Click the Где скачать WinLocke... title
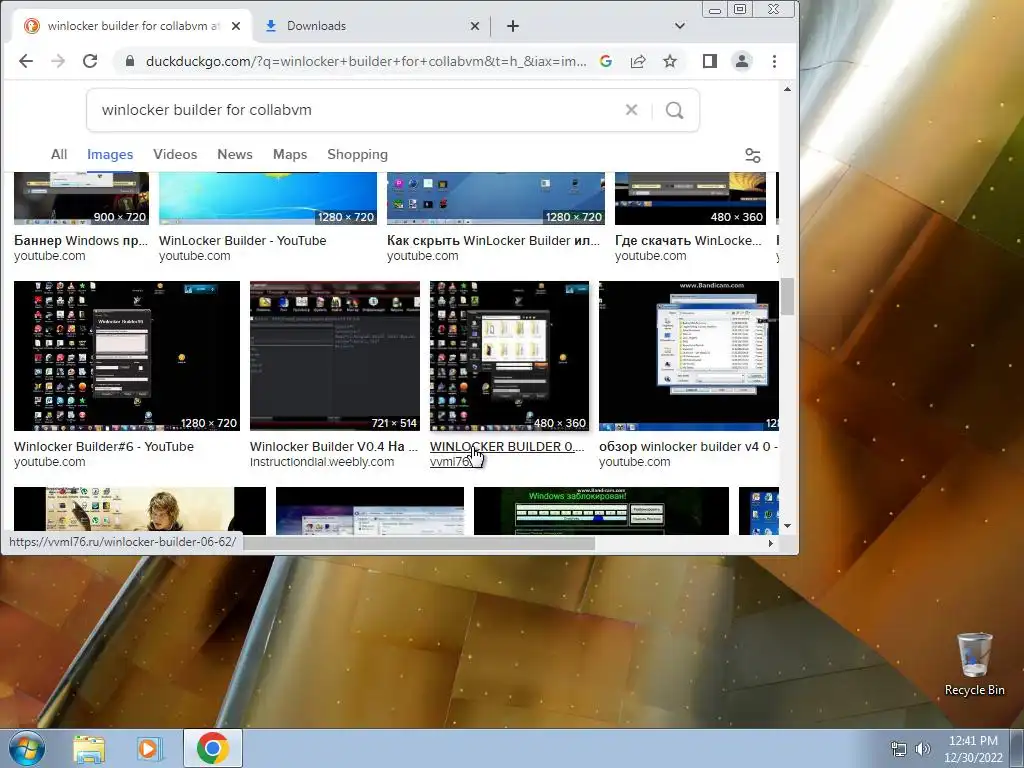This screenshot has height=768, width=1024. [x=688, y=240]
